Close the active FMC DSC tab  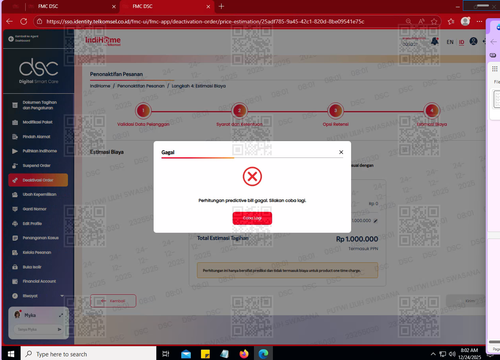click(208, 6)
